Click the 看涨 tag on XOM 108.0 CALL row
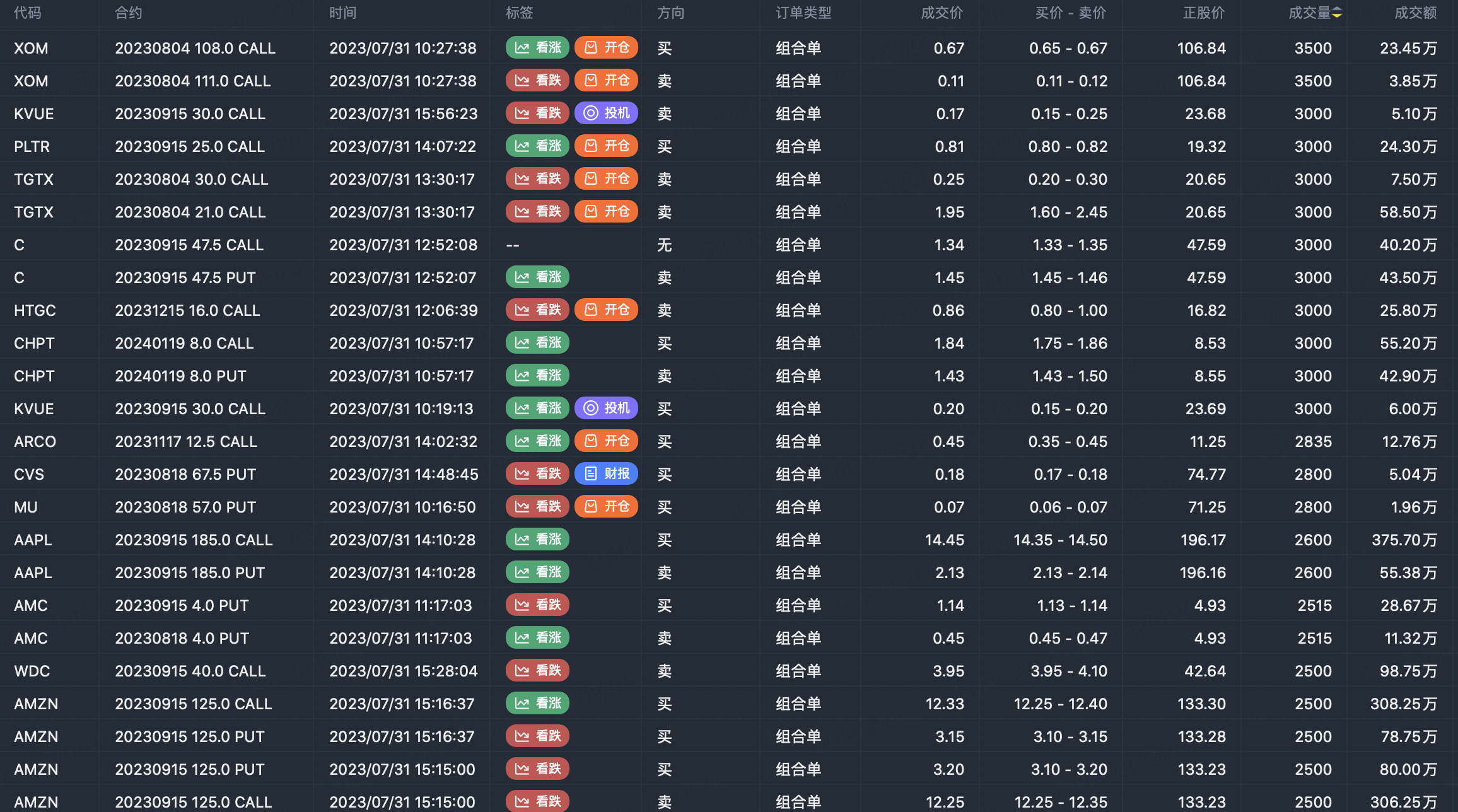The width and height of the screenshot is (1458, 812). click(537, 48)
